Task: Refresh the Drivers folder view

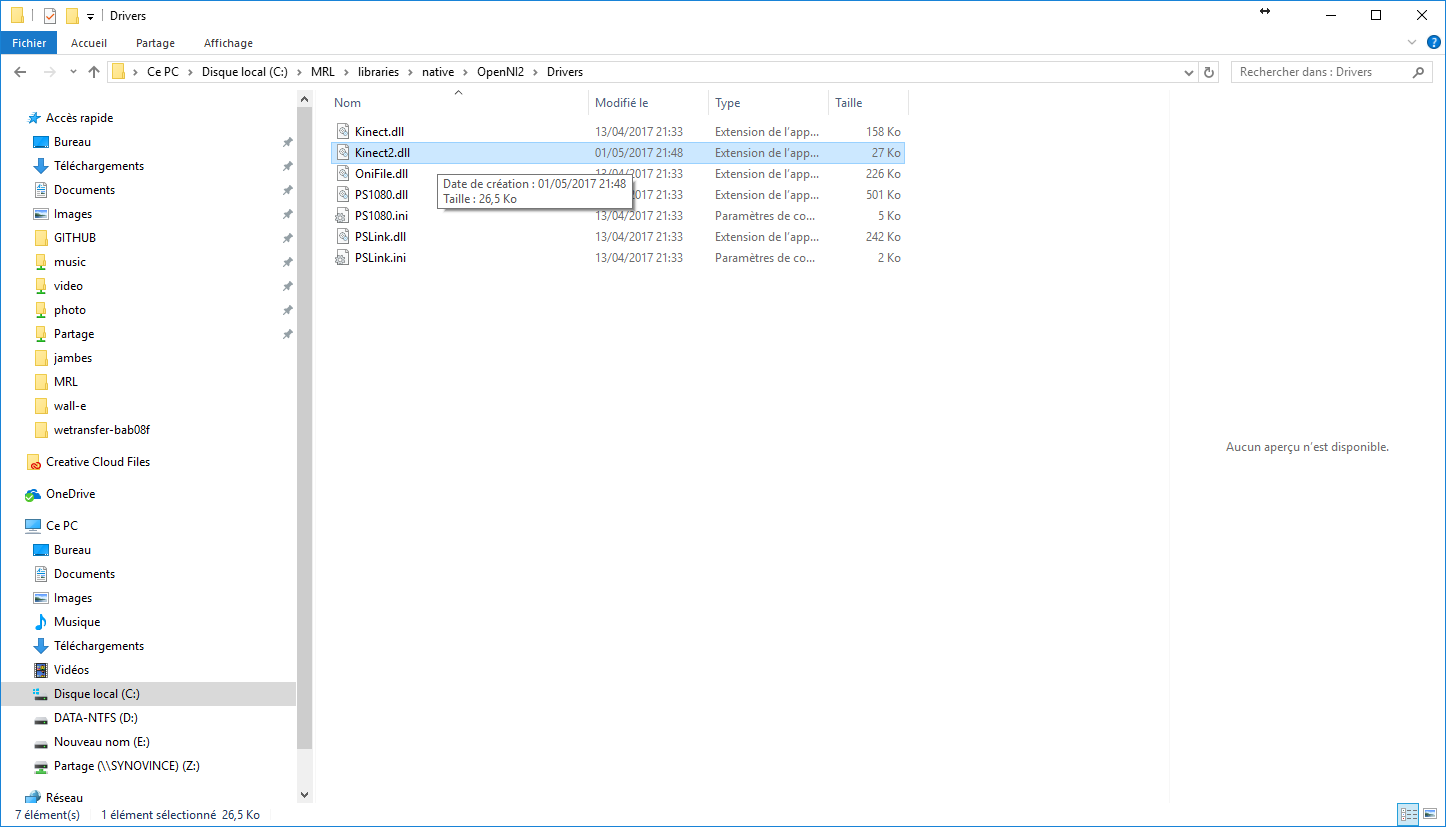Action: tap(1209, 72)
